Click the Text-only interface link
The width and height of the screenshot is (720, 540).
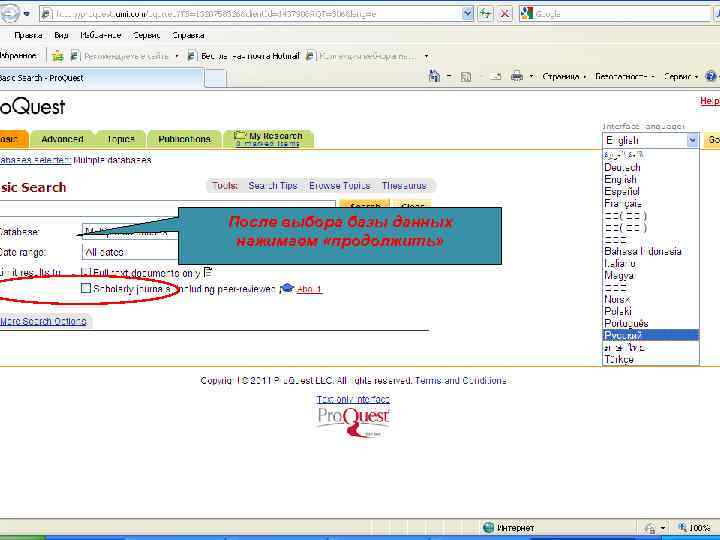353,399
